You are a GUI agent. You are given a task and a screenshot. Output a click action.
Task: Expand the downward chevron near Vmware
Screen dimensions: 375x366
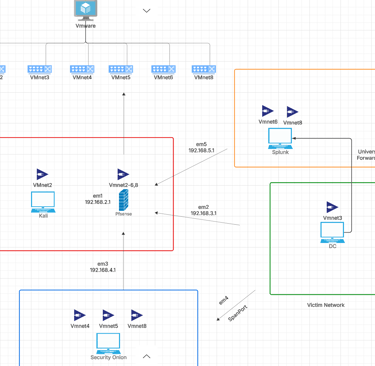(146, 11)
